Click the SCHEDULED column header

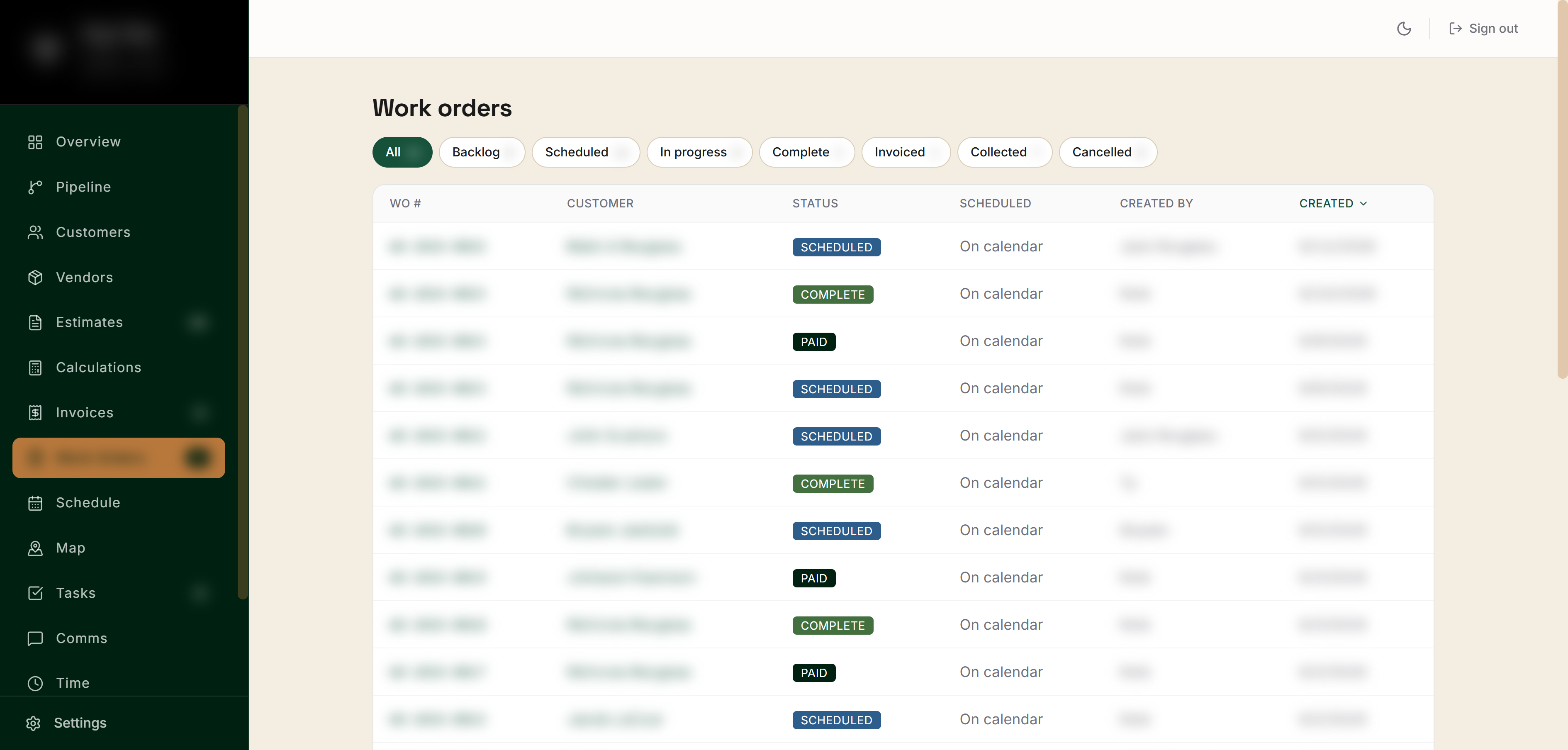coord(995,203)
